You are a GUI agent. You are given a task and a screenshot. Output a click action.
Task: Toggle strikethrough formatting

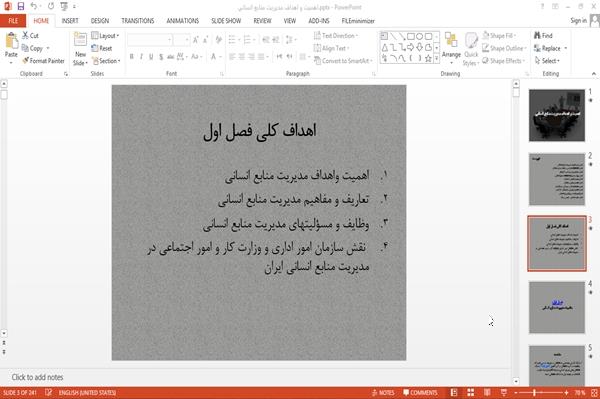[171, 57]
